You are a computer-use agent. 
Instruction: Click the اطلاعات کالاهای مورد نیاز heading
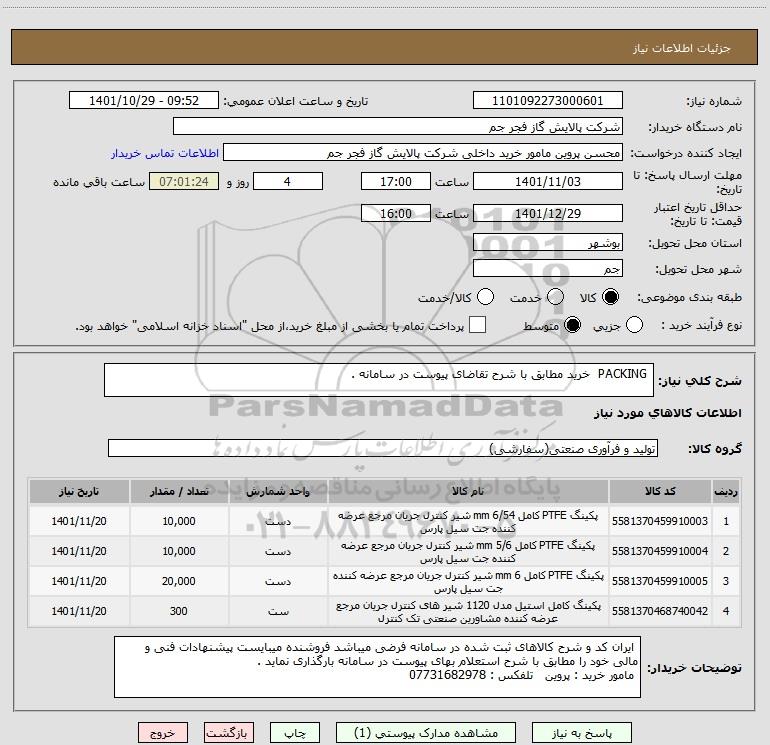(668, 413)
